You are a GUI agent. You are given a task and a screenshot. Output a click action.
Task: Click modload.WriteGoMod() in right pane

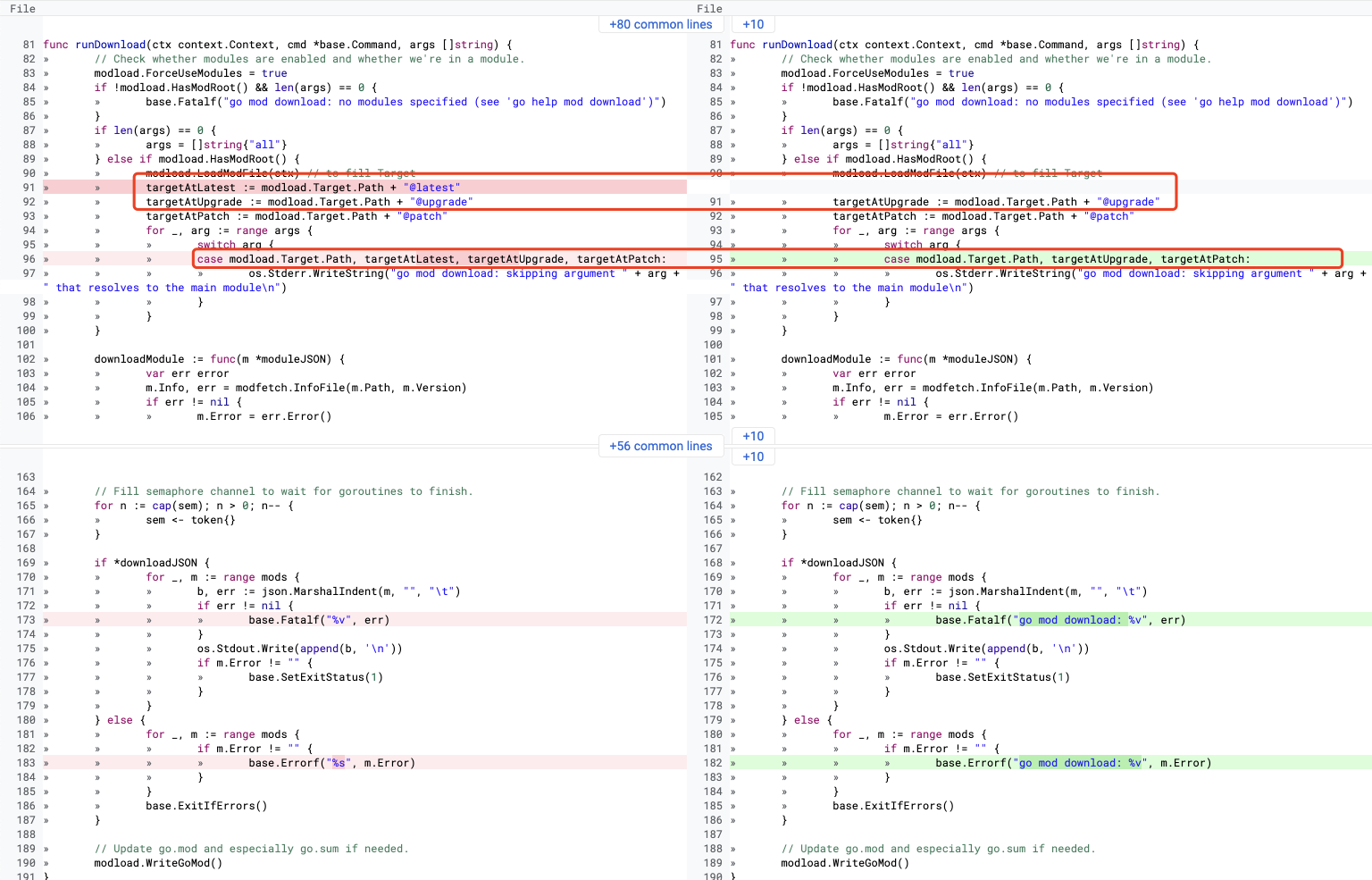(x=845, y=863)
